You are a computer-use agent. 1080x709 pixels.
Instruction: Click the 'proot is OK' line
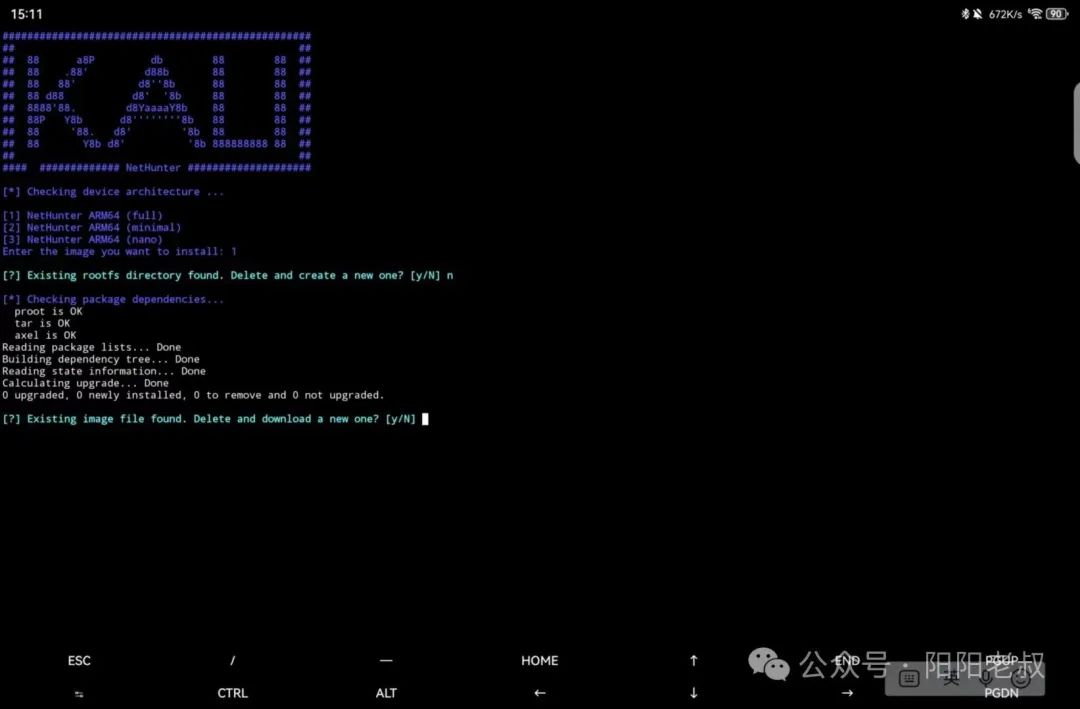click(48, 311)
